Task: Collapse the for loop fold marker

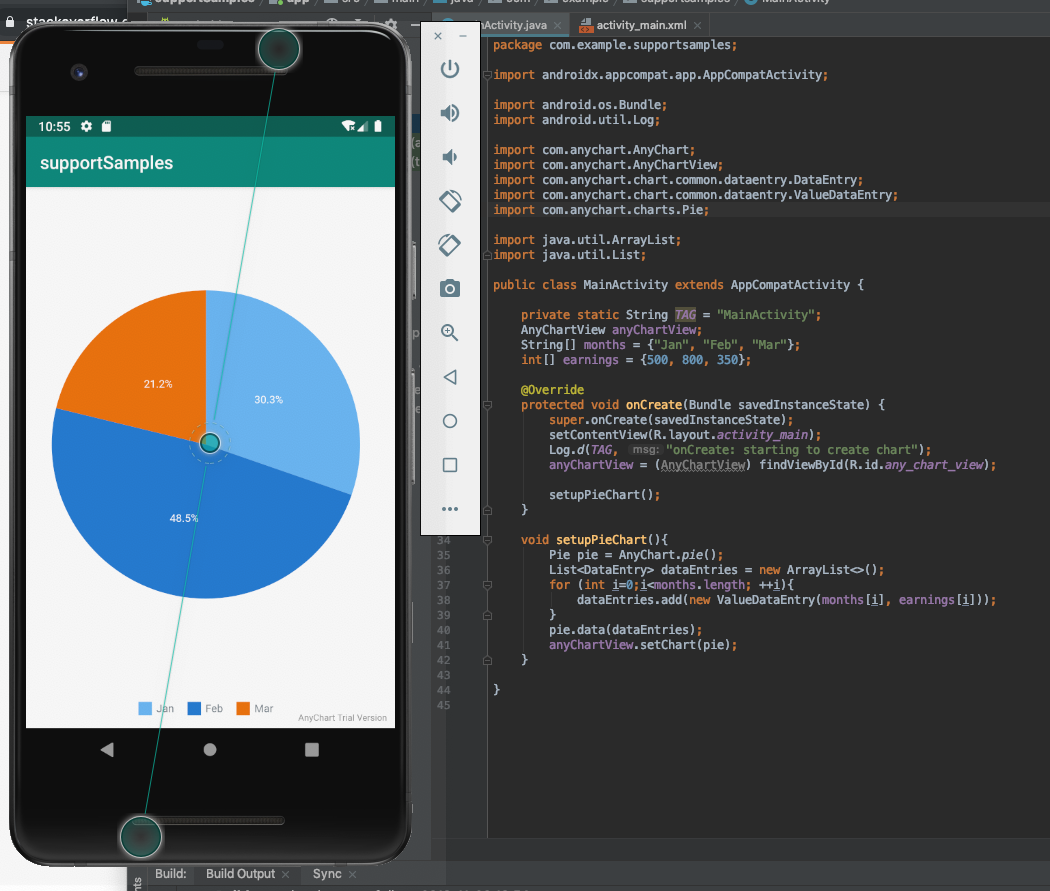Action: click(x=488, y=585)
